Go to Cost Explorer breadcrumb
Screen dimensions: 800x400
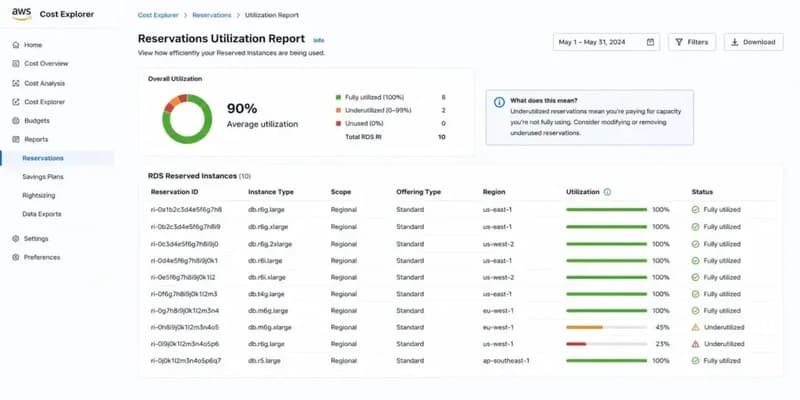158,15
